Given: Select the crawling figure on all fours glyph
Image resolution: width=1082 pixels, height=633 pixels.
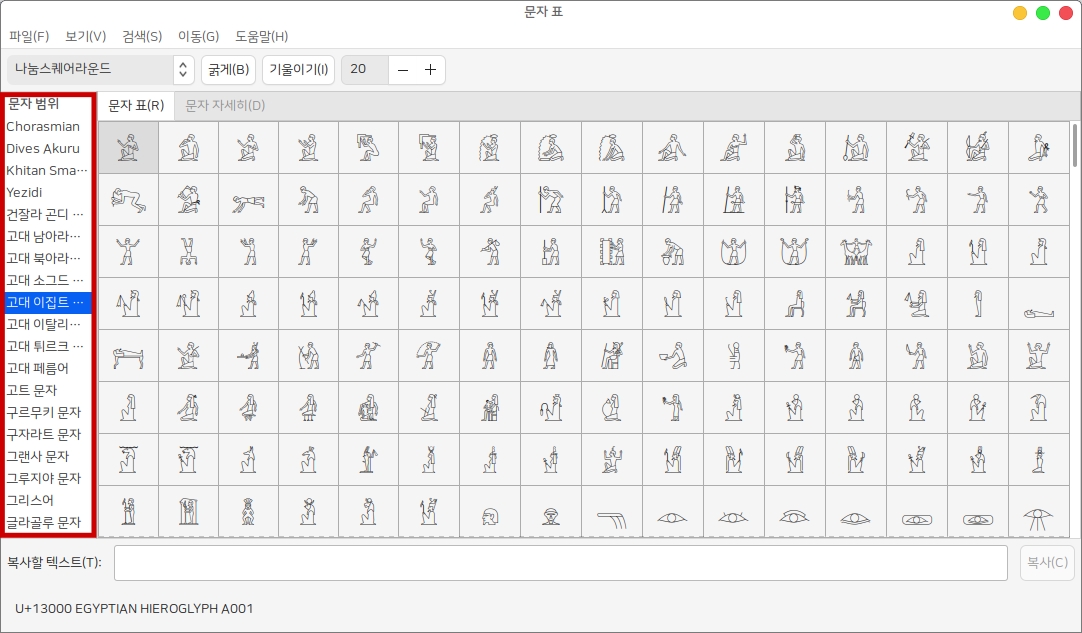Looking at the screenshot, I should coord(128,200).
